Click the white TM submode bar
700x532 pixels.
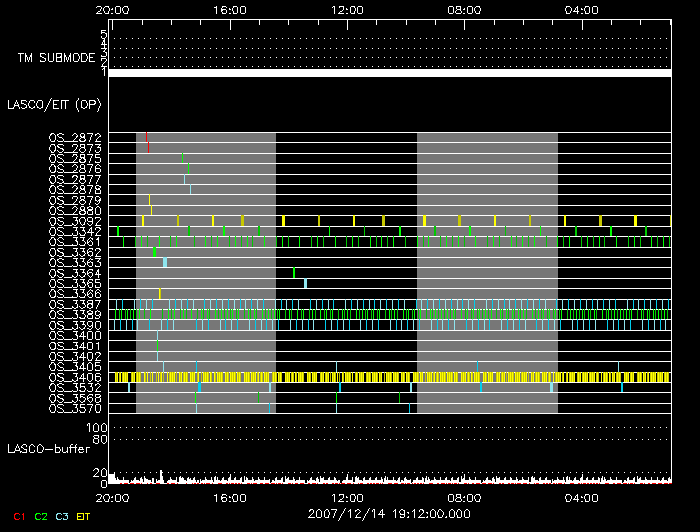point(389,73)
